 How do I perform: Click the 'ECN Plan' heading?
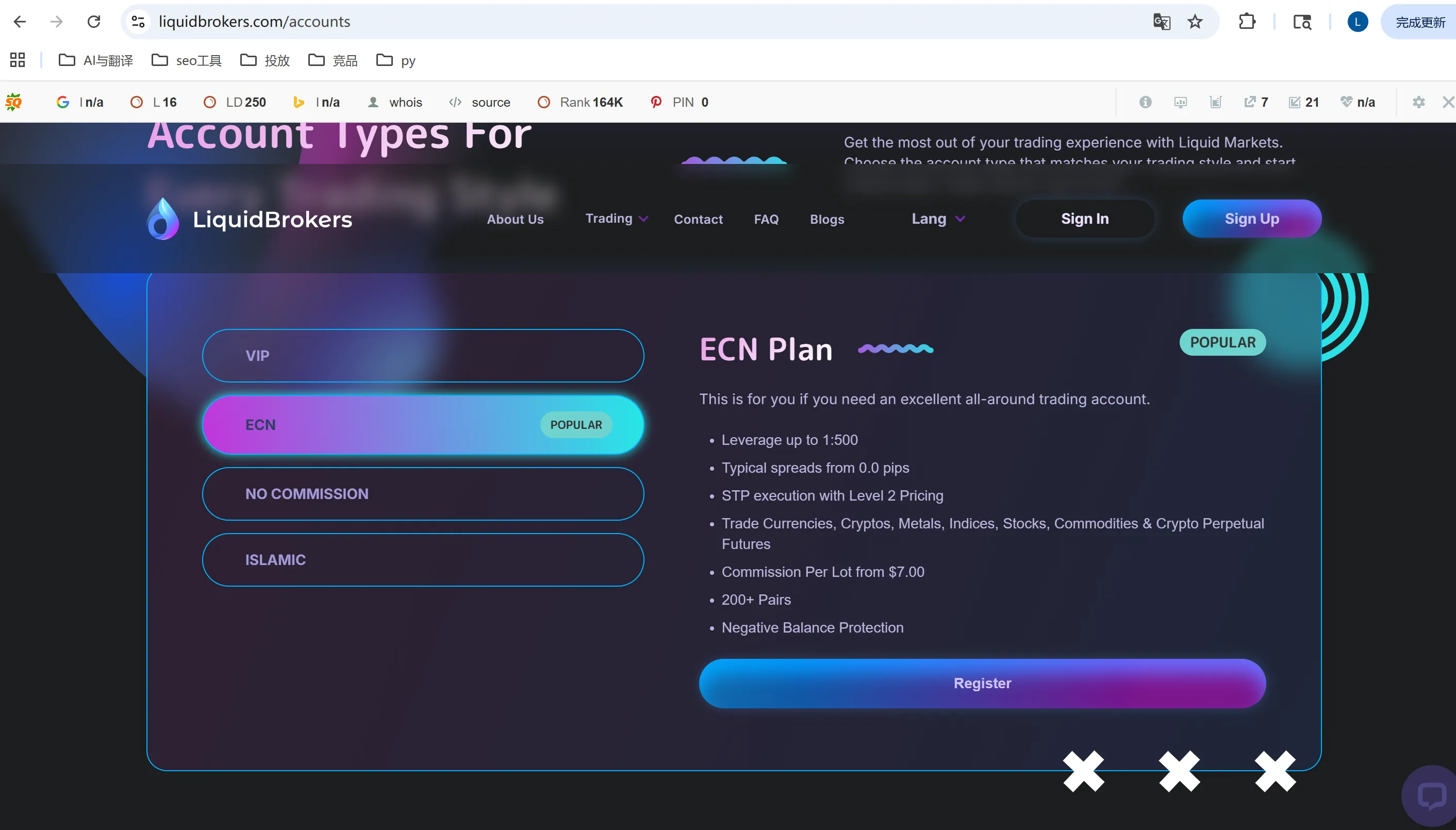766,349
